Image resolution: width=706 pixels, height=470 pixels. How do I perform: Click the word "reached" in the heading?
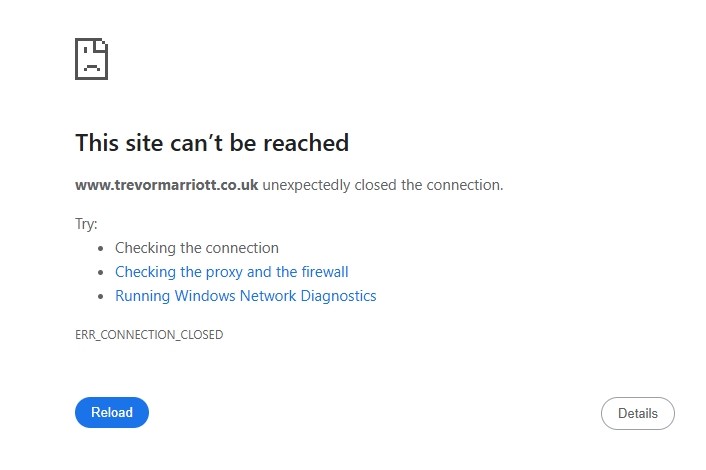coord(305,143)
